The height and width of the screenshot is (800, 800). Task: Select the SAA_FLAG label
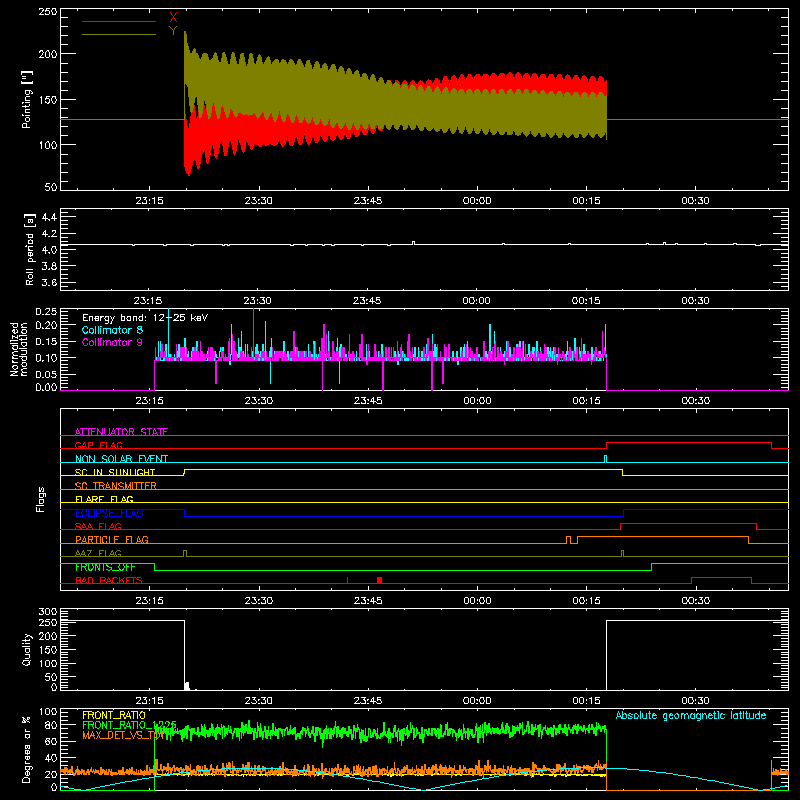[98, 526]
